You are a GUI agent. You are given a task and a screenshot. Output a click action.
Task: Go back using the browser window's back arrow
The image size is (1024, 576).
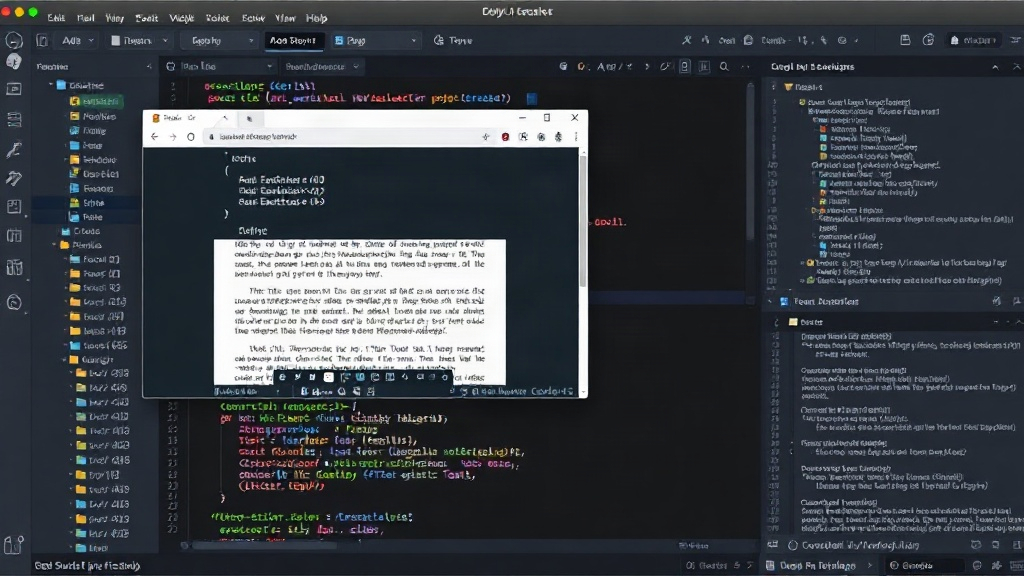[154, 136]
